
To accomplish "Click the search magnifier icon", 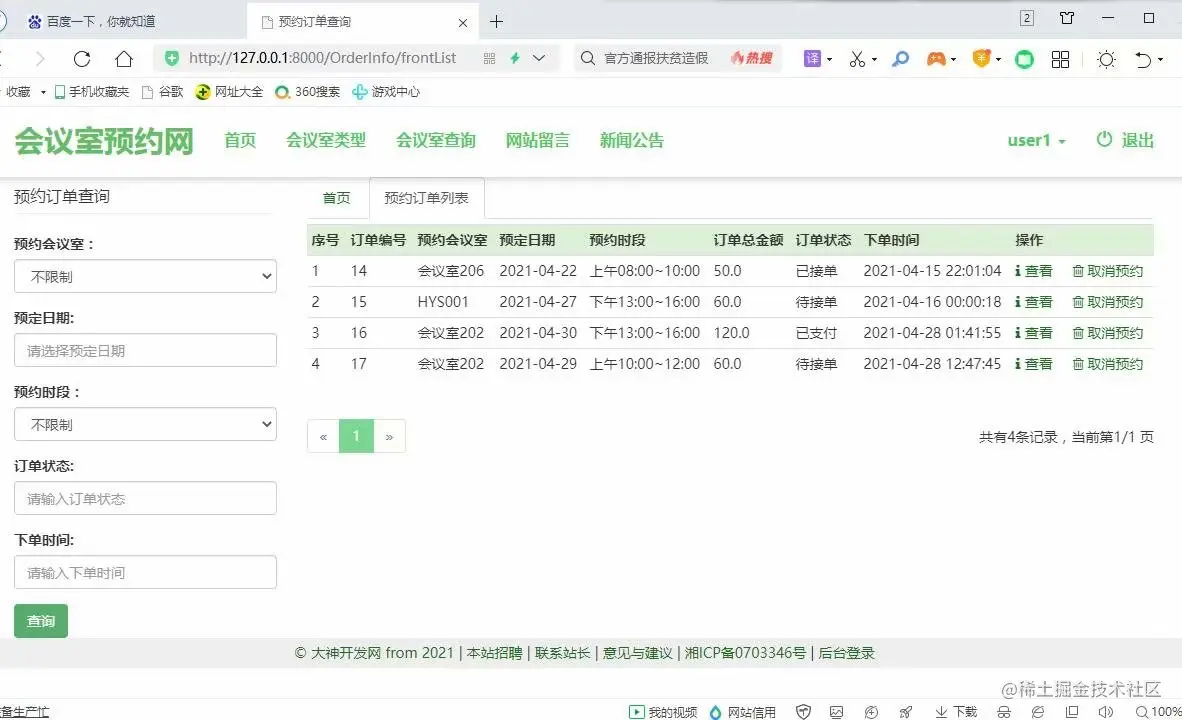I will [587, 58].
